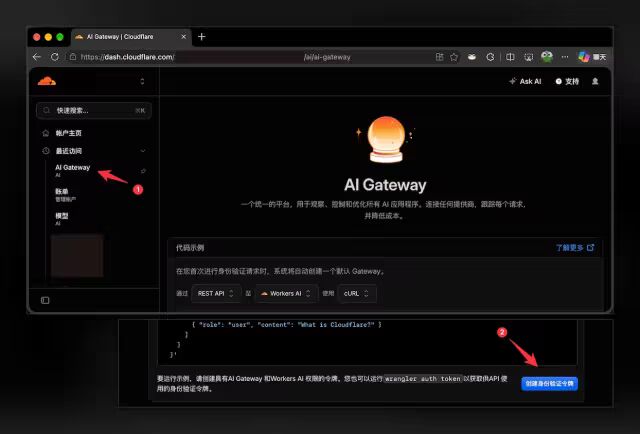Click the wrangler auth token code snippet
640x434 pixels.
423,378
